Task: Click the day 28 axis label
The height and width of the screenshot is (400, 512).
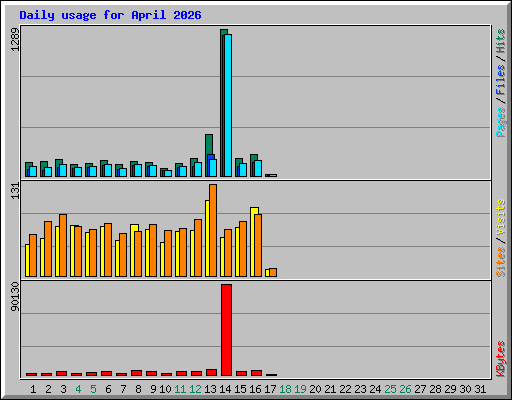Action: (435, 389)
